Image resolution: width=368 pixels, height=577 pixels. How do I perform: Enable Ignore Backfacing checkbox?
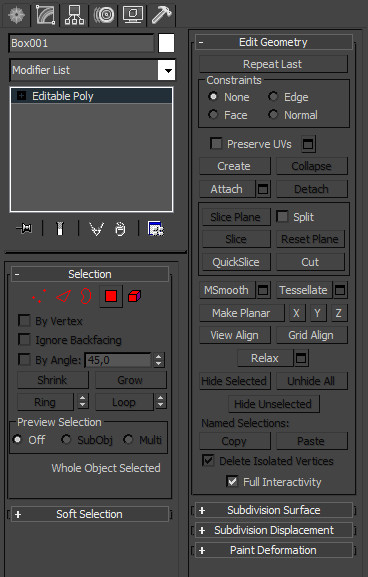(24, 340)
